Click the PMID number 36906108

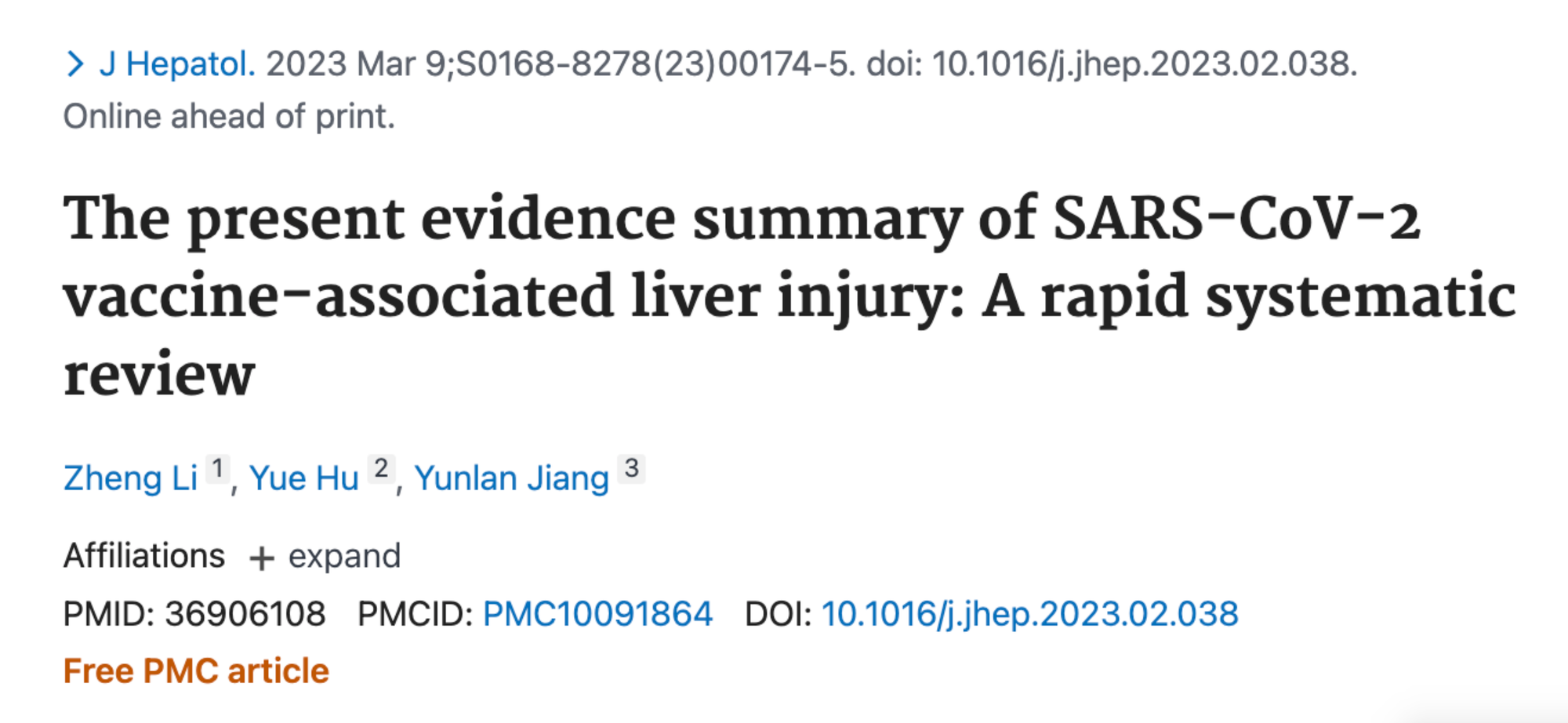(x=245, y=613)
